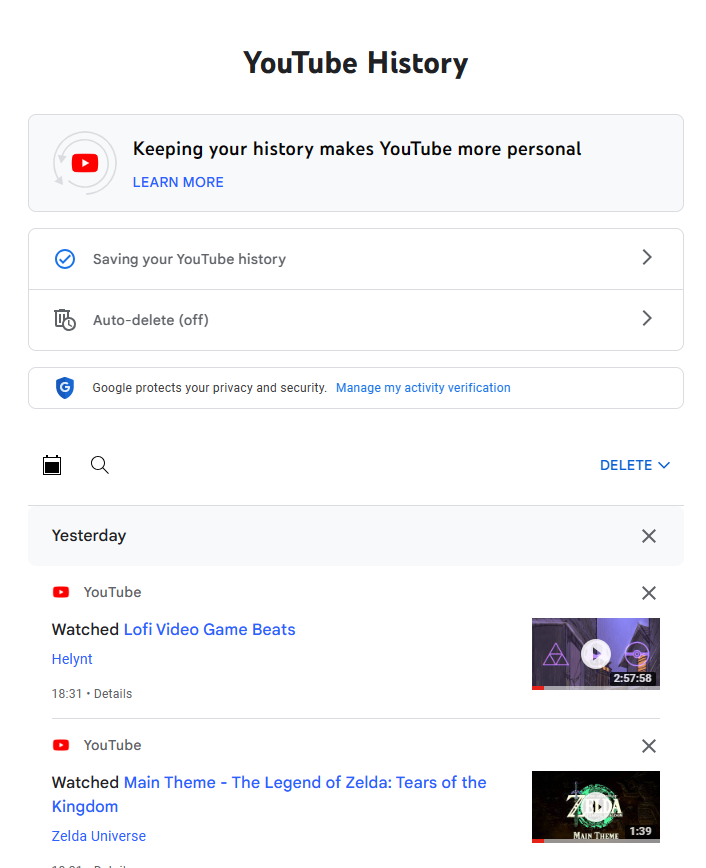Click YouTube logo icon above Lofi entry

[x=61, y=592]
